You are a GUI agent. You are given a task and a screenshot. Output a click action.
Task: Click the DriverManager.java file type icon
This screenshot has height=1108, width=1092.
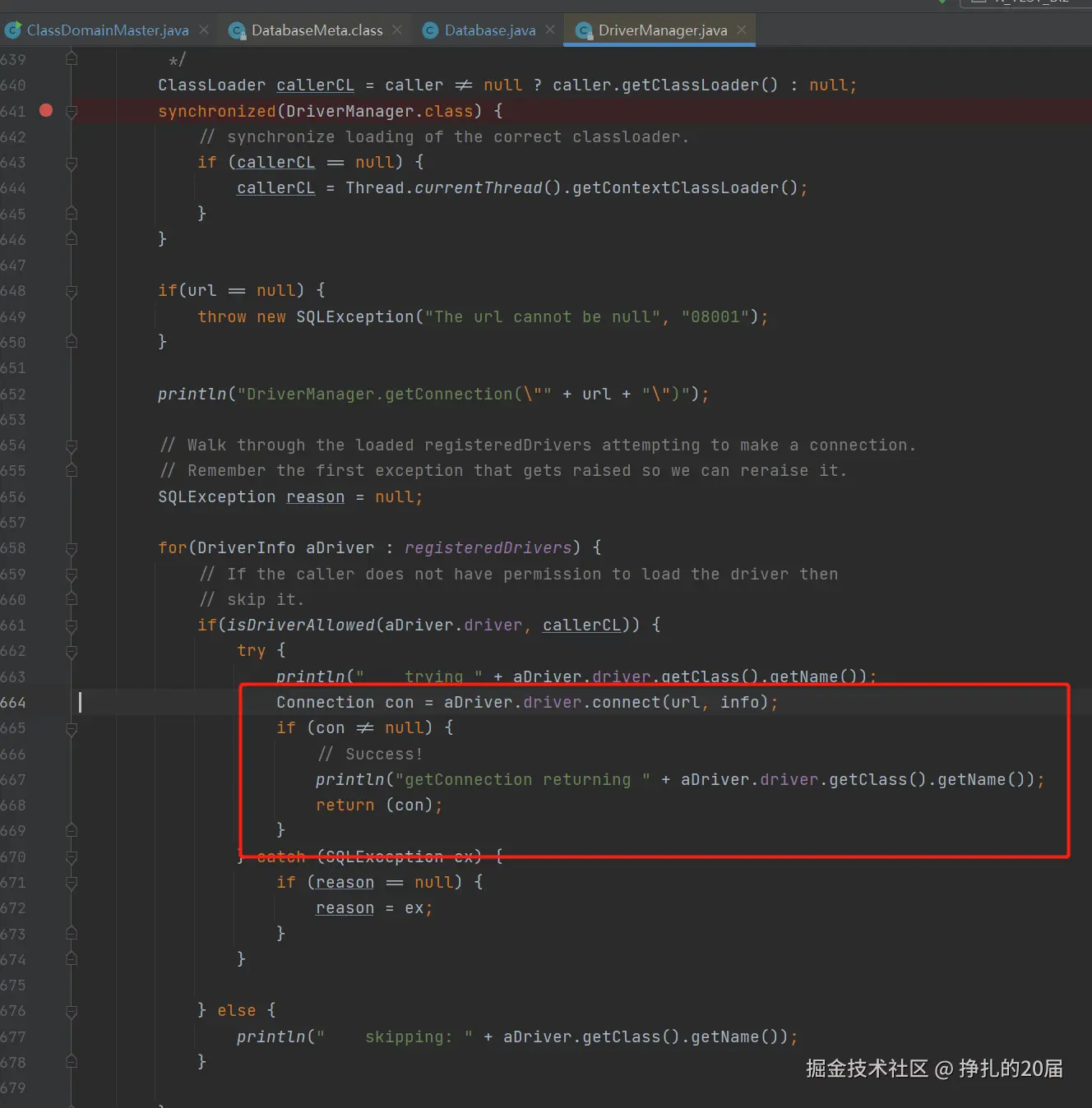tap(584, 30)
